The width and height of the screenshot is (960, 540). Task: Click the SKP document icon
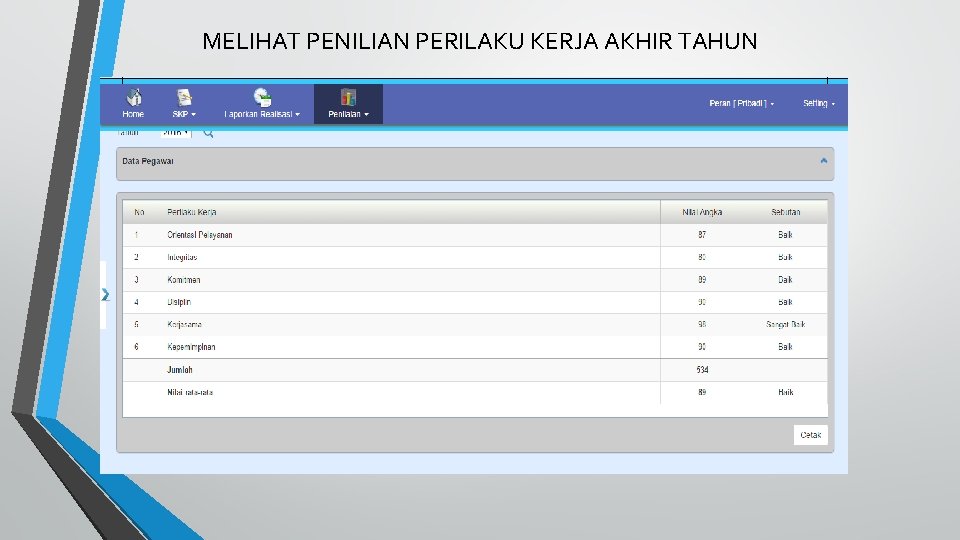[x=184, y=97]
